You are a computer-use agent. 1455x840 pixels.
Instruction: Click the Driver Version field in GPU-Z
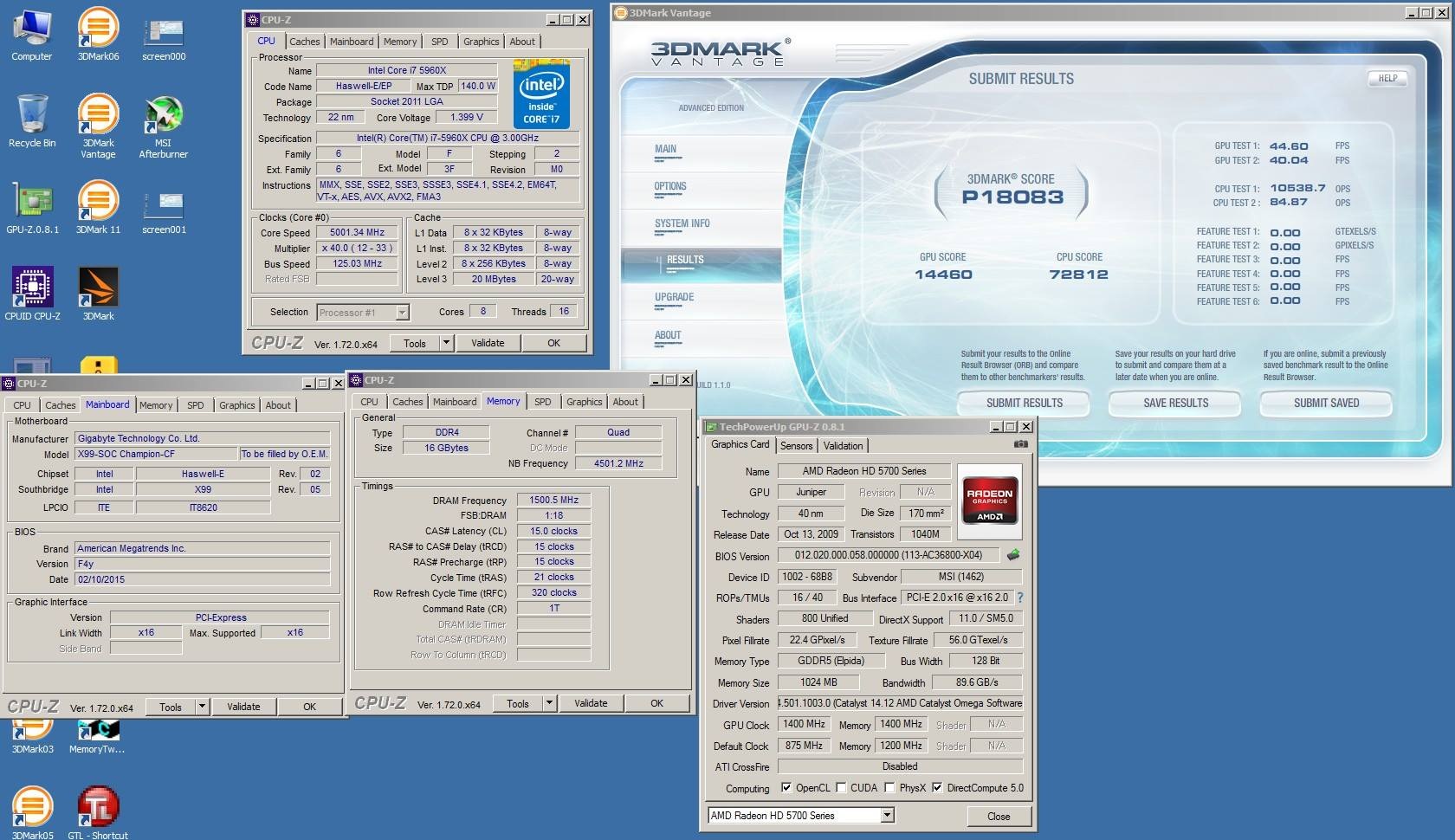(900, 703)
